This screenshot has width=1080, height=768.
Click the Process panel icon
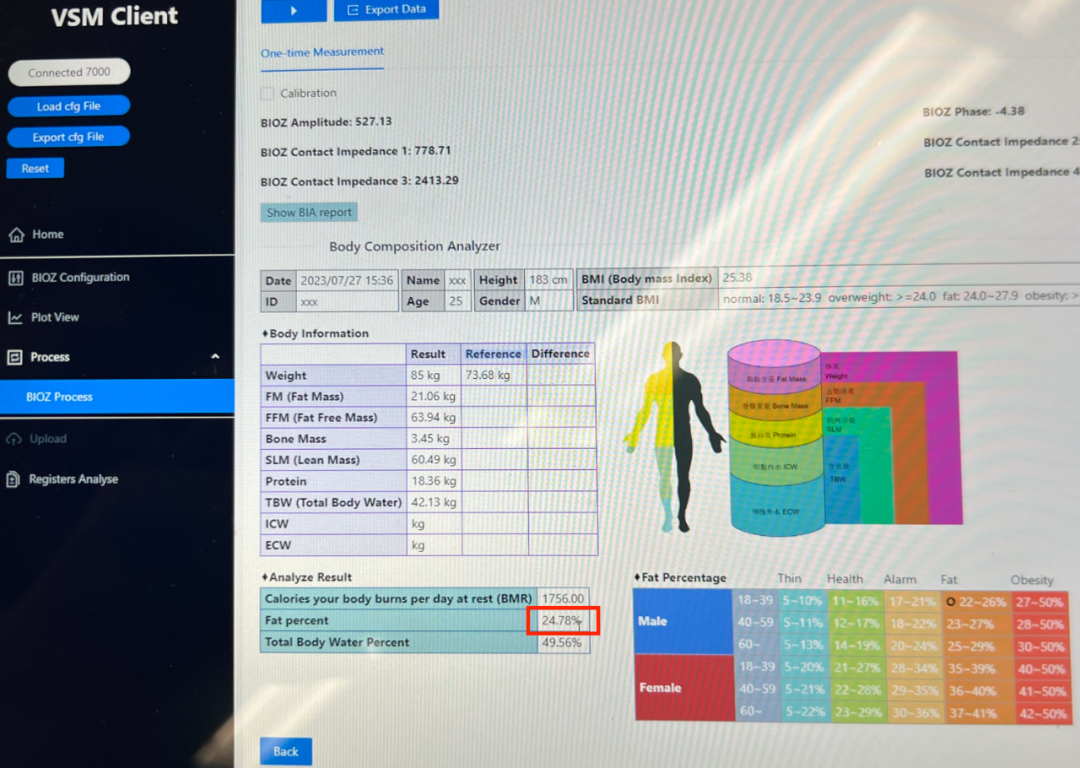tap(15, 357)
